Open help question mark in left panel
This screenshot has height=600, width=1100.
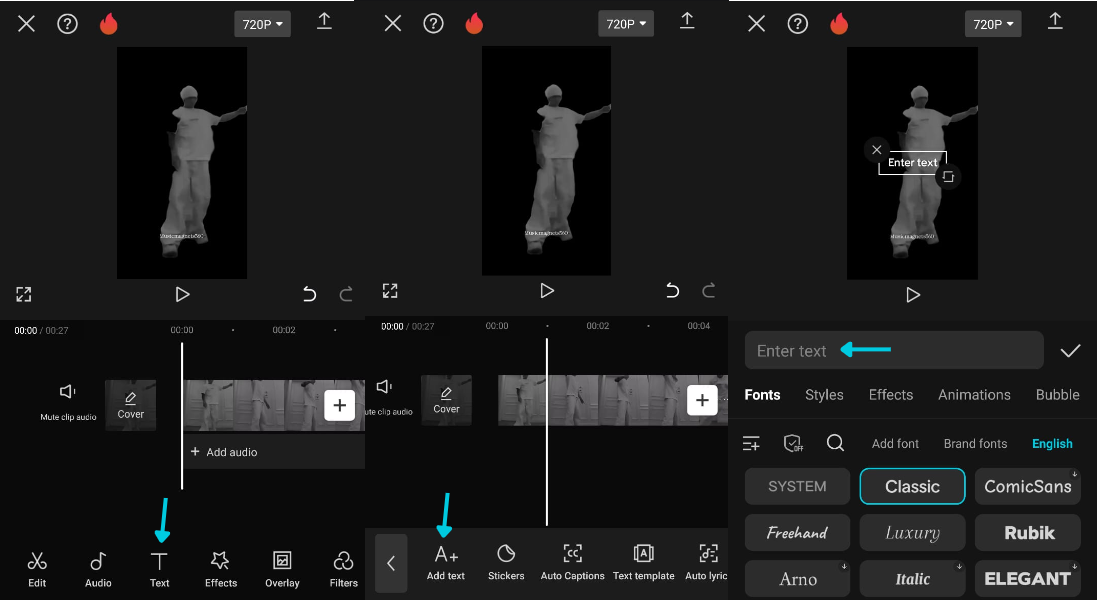(67, 24)
